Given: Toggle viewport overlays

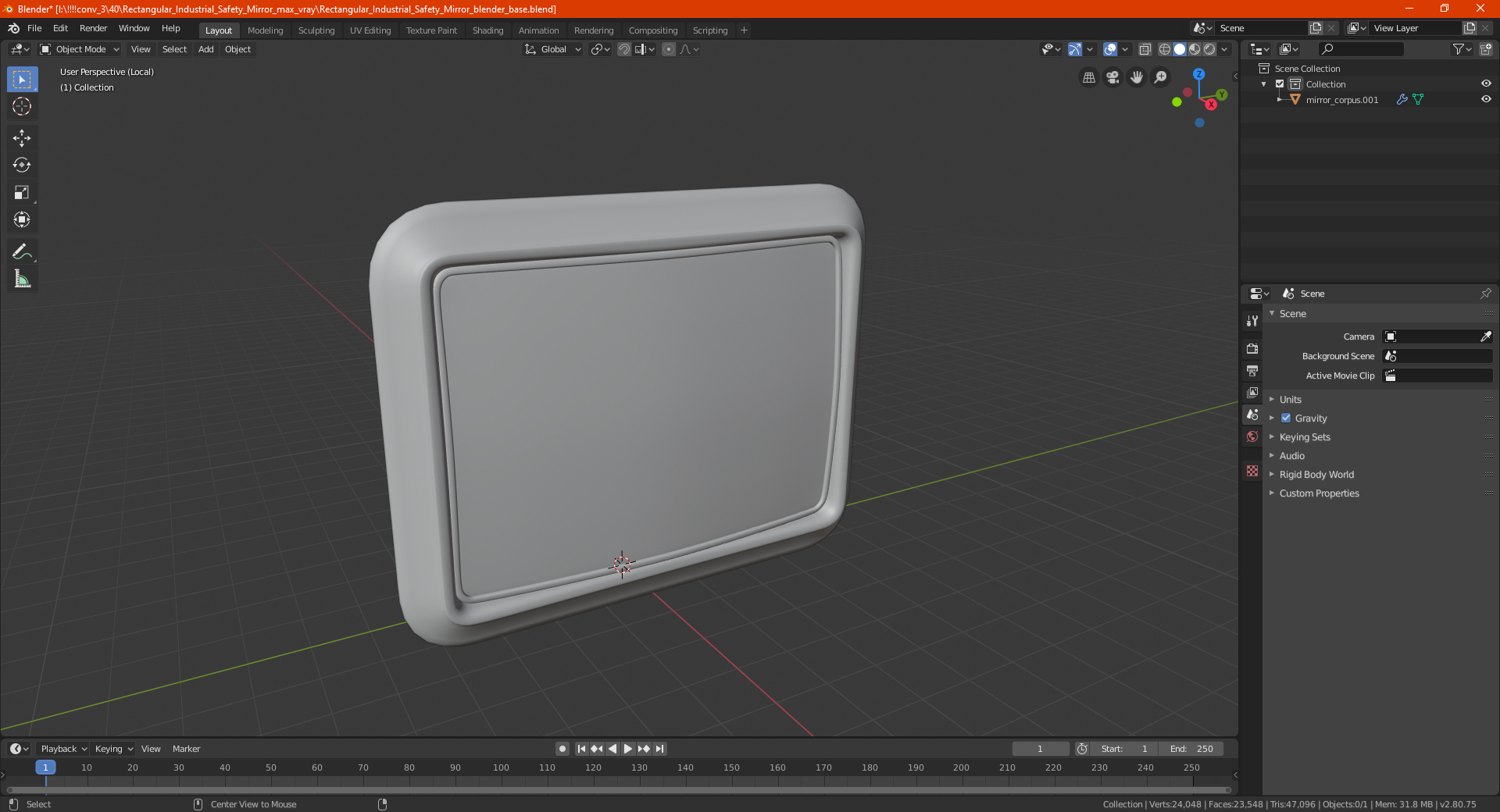Looking at the screenshot, I should pos(1110,49).
